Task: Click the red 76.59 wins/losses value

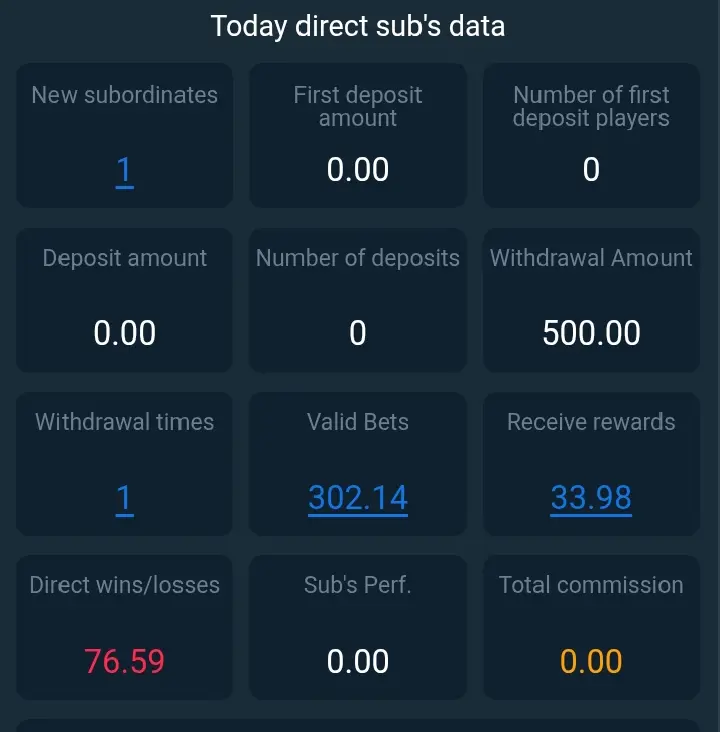Action: 124,661
